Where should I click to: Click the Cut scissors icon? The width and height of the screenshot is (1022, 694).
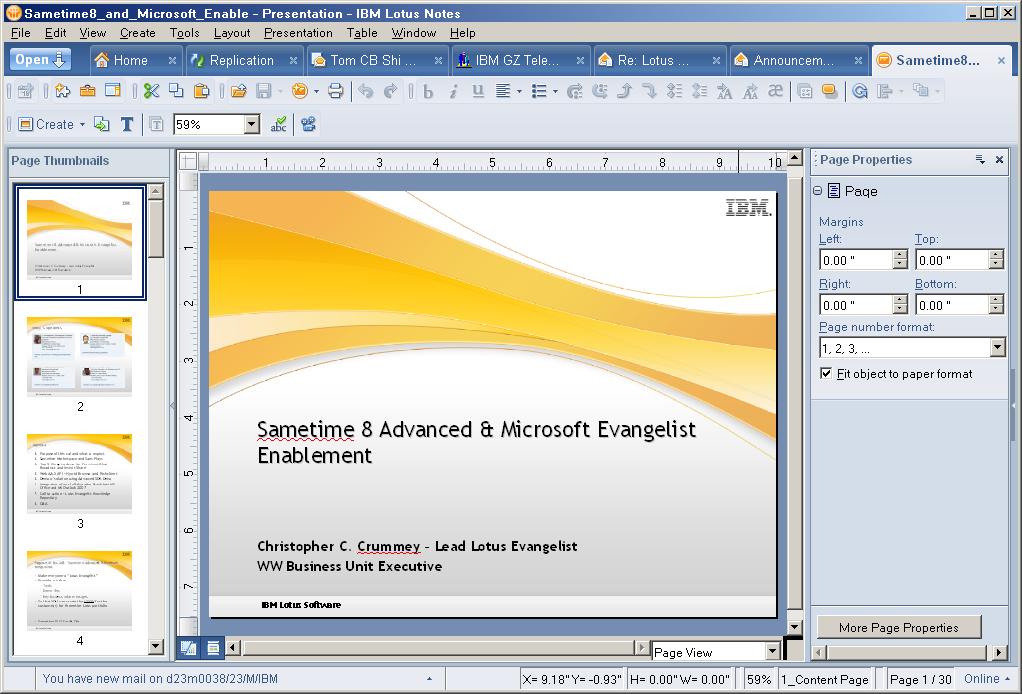[151, 91]
